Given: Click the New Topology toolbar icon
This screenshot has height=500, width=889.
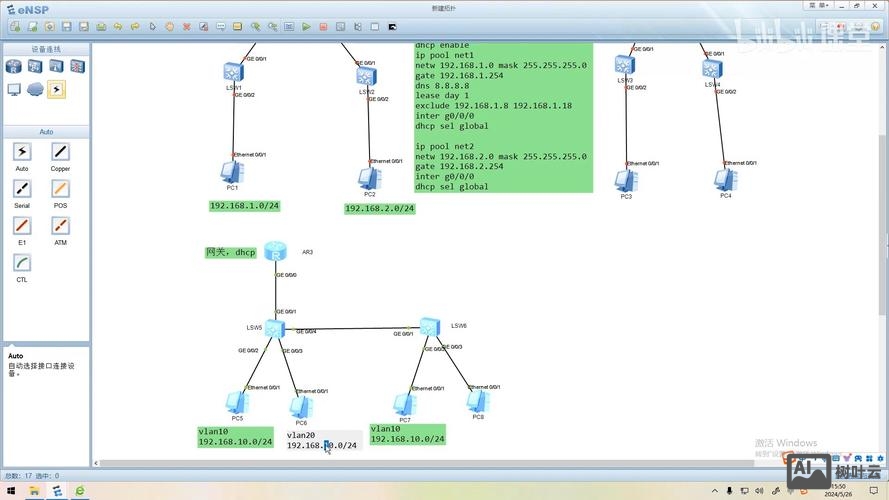Looking at the screenshot, I should pyautogui.click(x=15, y=27).
